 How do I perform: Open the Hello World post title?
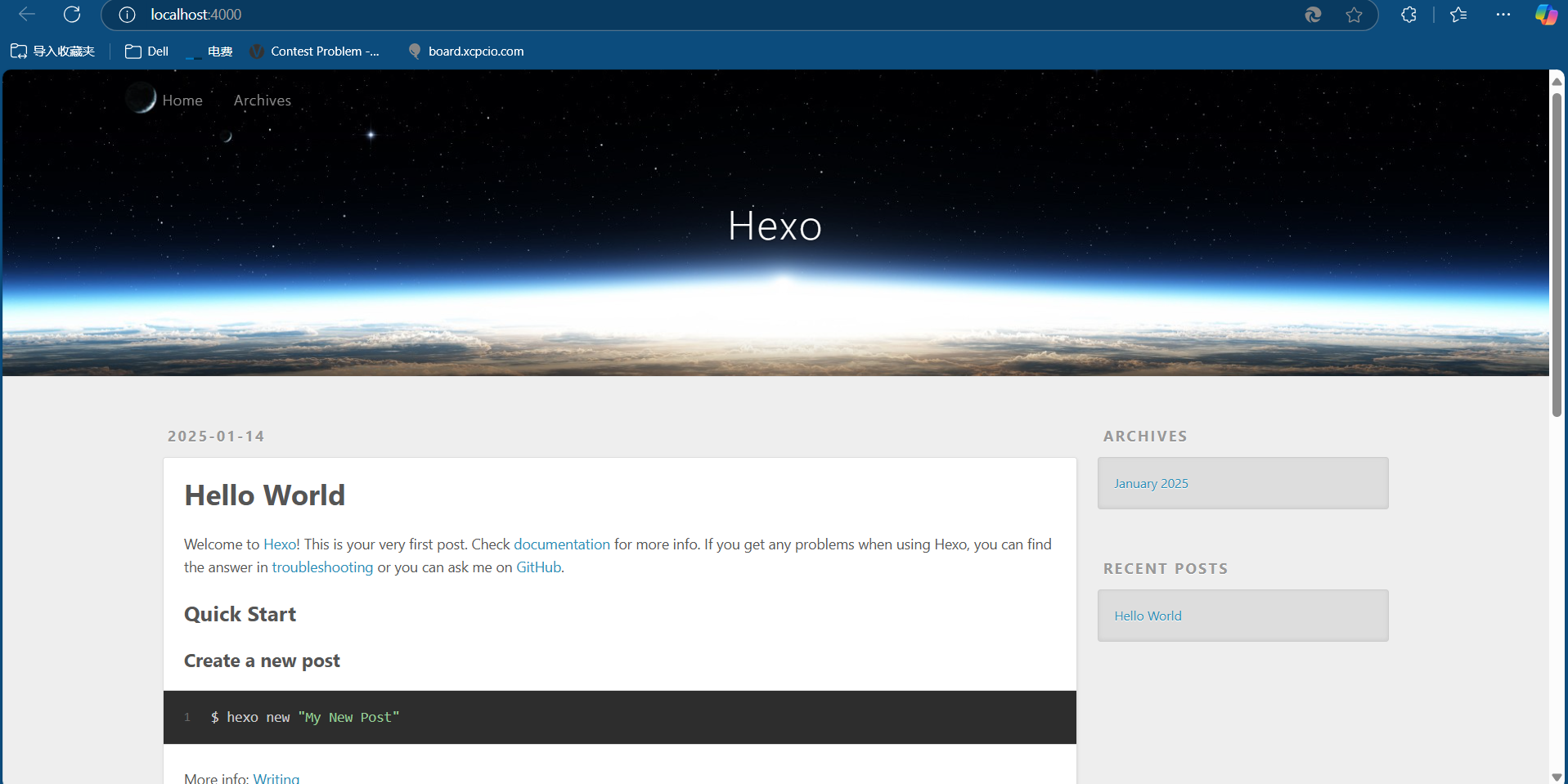pyautogui.click(x=265, y=495)
